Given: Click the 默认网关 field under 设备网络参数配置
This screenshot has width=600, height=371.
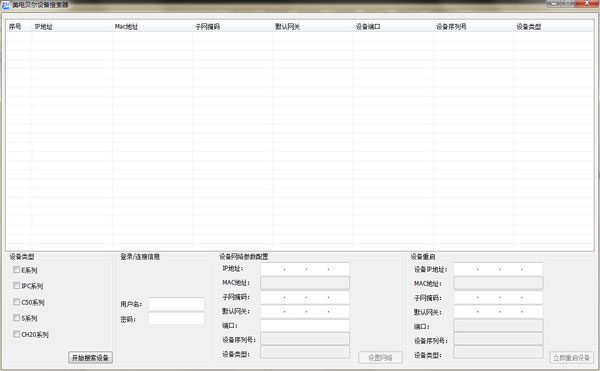Looking at the screenshot, I should (305, 311).
